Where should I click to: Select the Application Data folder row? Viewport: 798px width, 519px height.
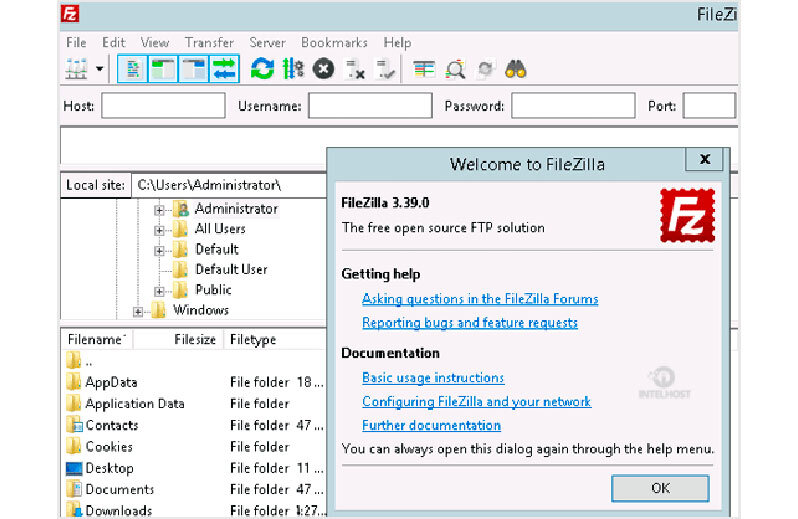(194, 403)
